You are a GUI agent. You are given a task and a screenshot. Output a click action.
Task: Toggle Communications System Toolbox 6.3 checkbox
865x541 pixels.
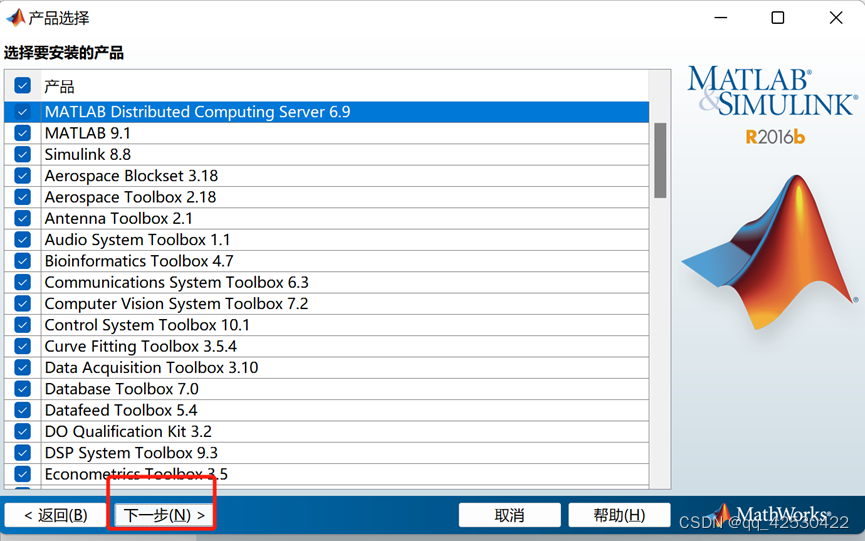point(23,282)
